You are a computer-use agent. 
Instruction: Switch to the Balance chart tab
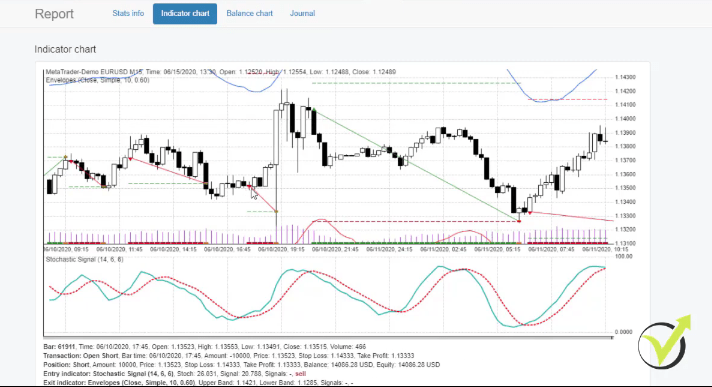[x=249, y=13]
